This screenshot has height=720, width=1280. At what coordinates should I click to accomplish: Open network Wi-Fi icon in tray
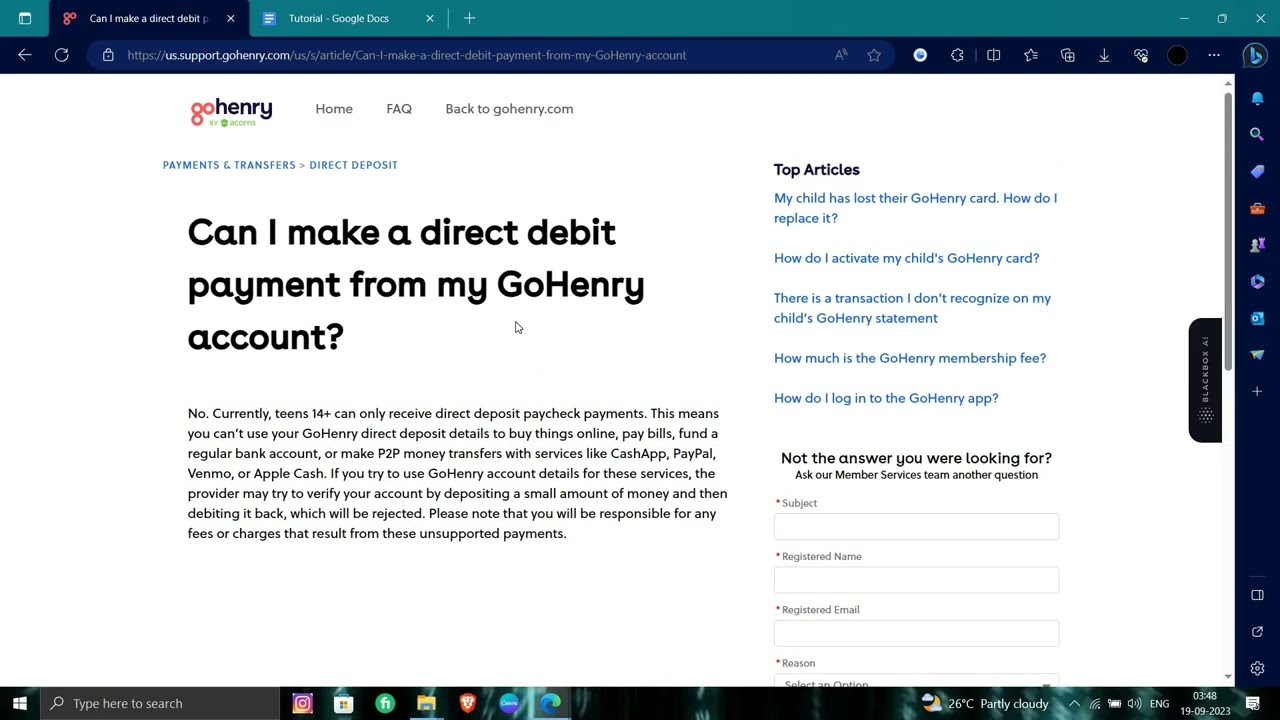(x=1095, y=703)
